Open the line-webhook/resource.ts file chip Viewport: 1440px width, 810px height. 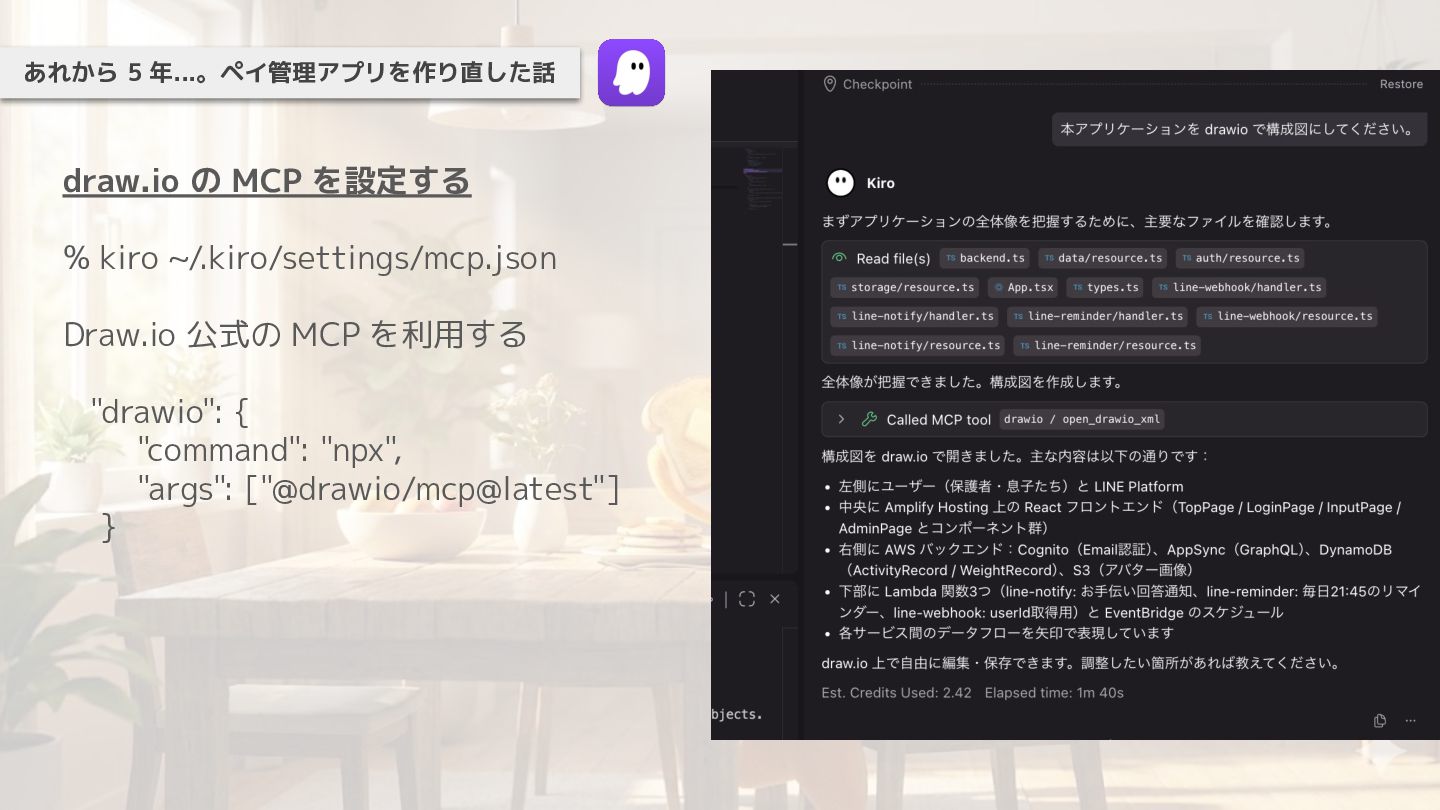[1286, 316]
